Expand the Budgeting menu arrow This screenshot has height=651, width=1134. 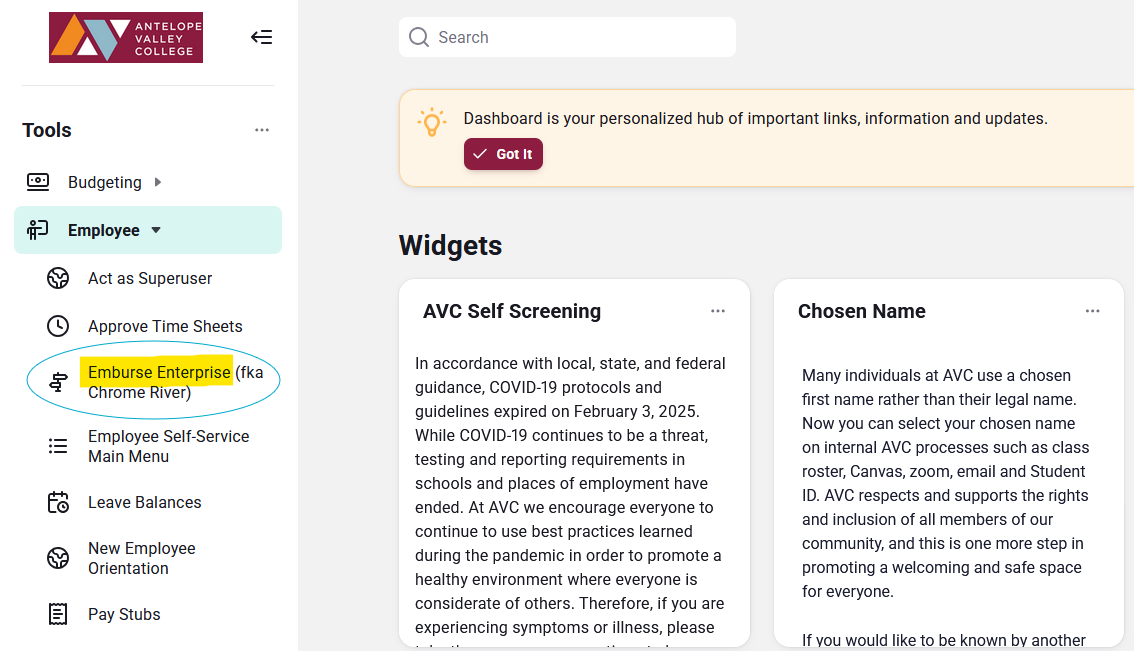point(158,182)
